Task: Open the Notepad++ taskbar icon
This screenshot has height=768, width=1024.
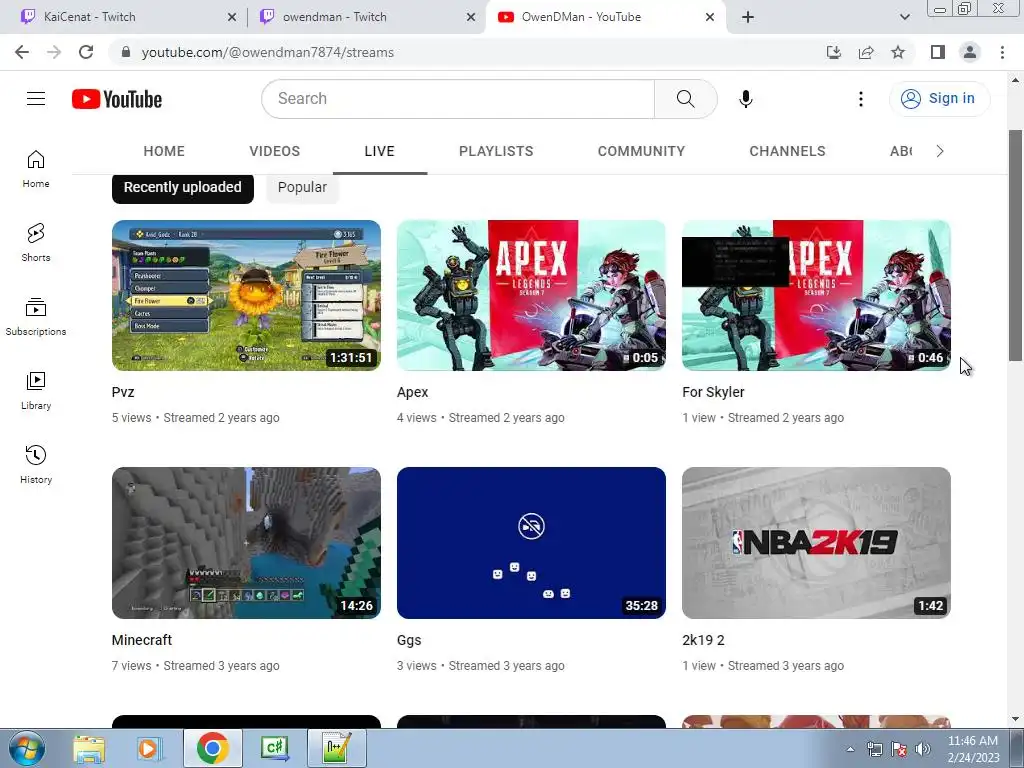Action: point(337,748)
